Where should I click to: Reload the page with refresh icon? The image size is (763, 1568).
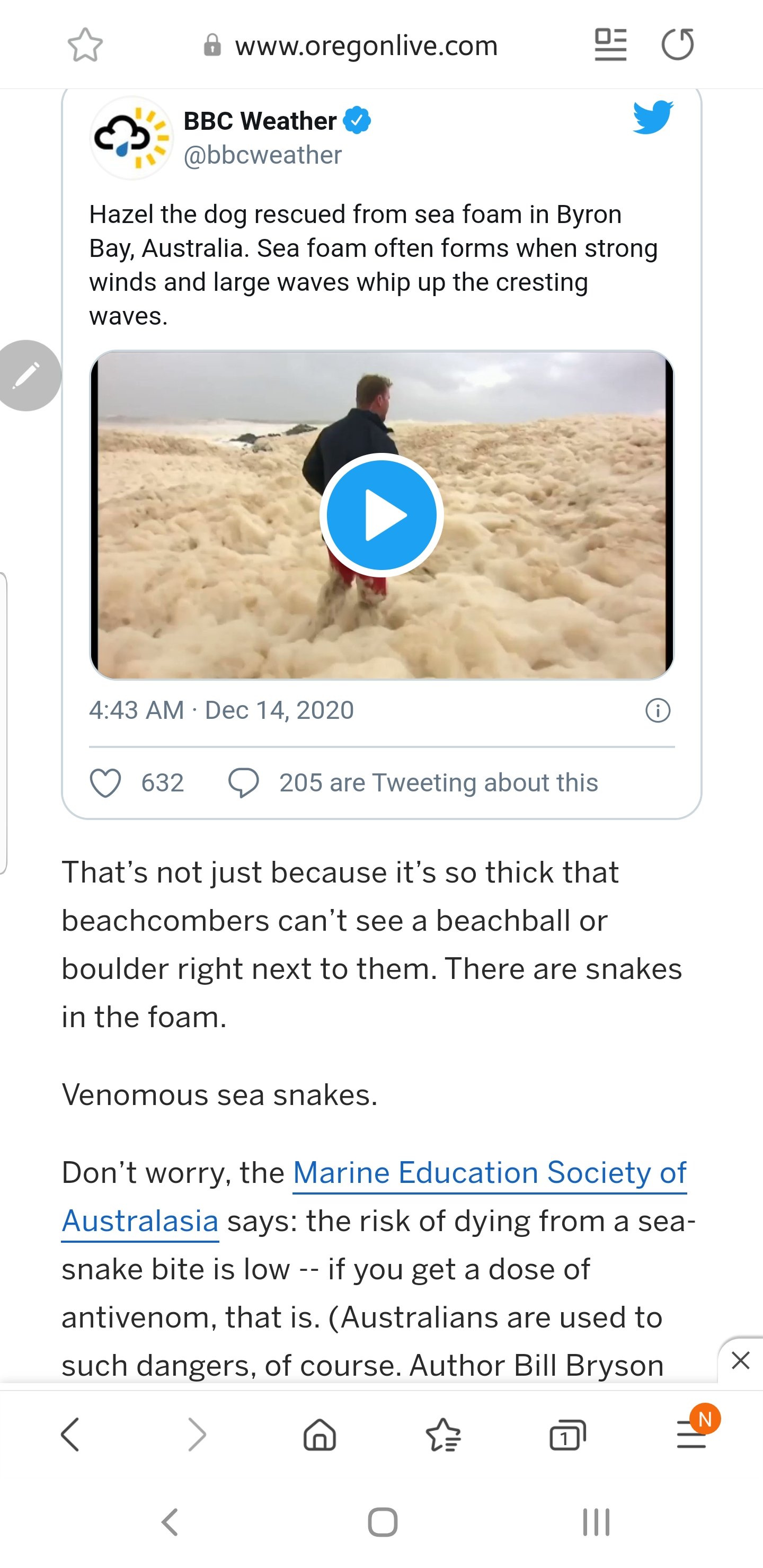point(677,45)
